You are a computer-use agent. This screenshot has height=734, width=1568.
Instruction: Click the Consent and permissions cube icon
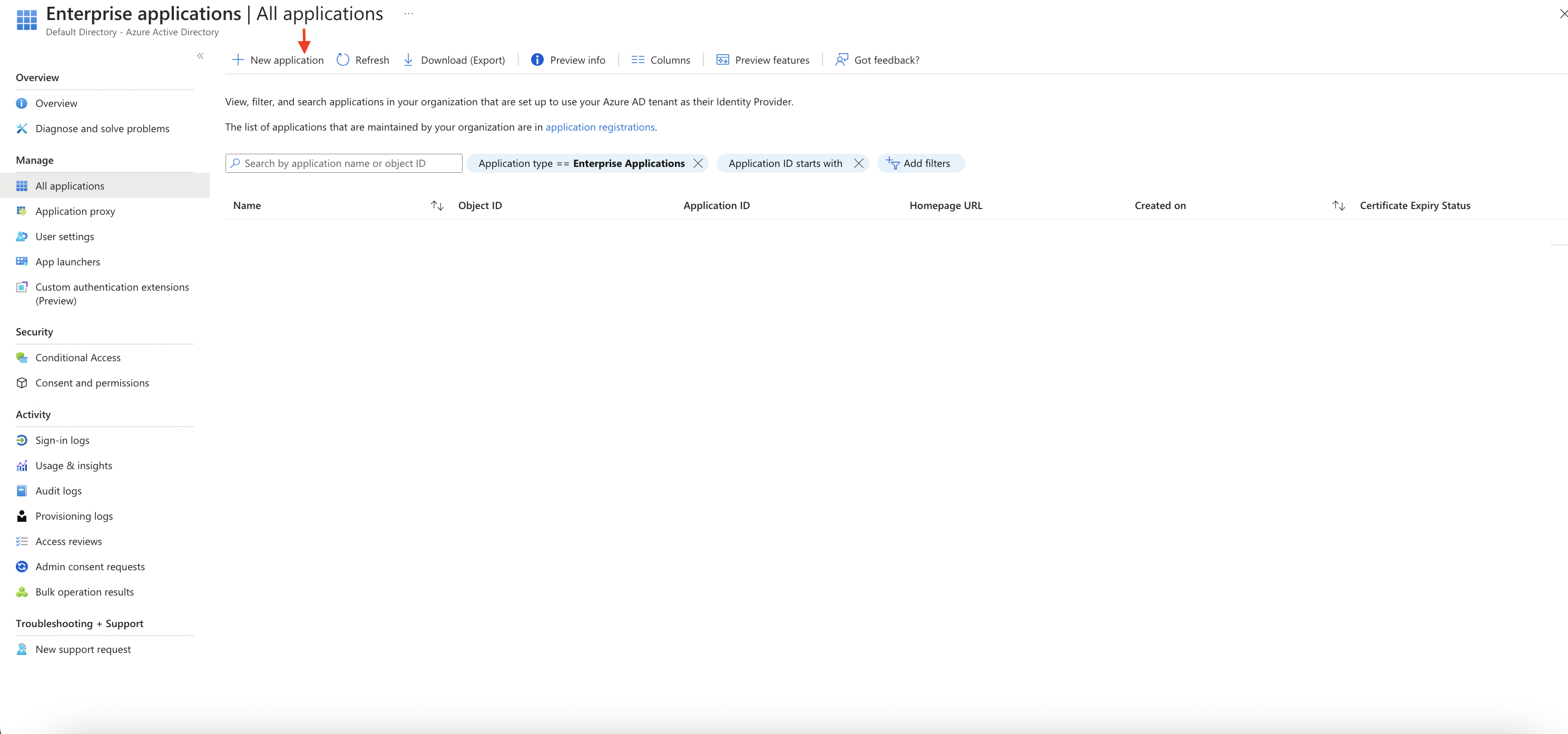pyautogui.click(x=22, y=383)
